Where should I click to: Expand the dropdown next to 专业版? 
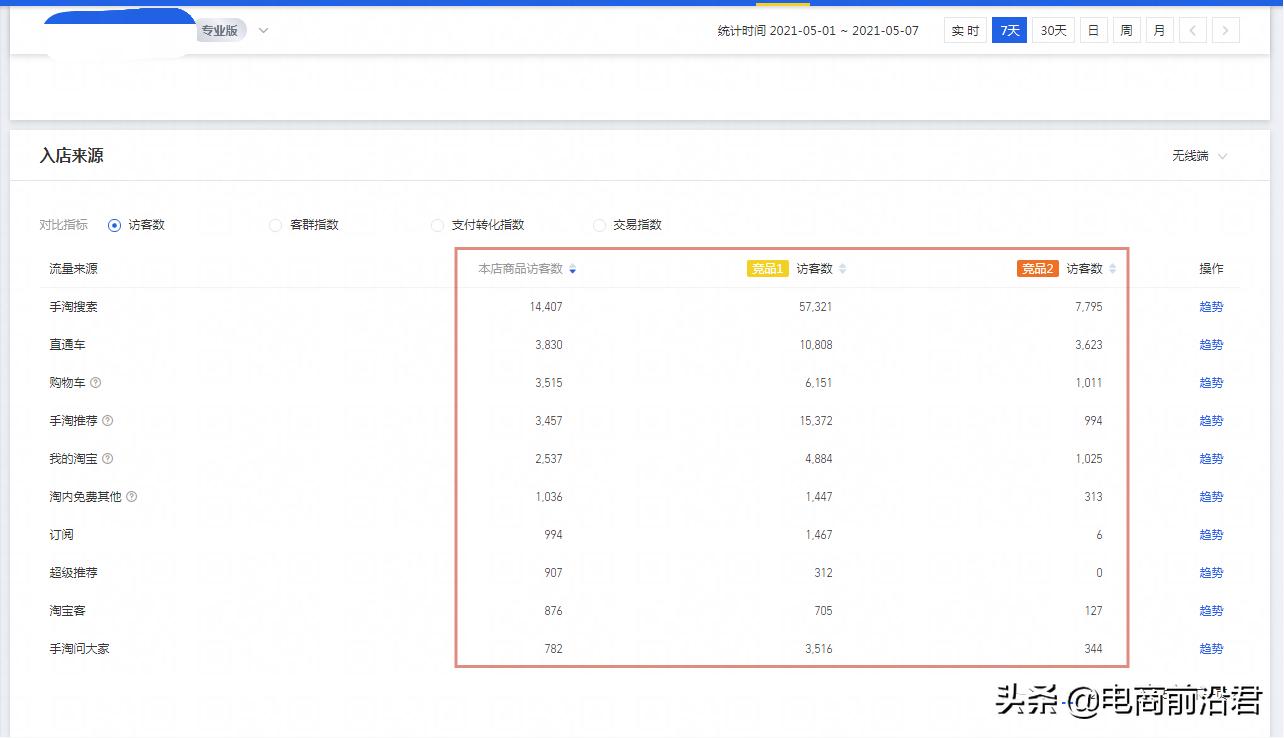coord(262,30)
